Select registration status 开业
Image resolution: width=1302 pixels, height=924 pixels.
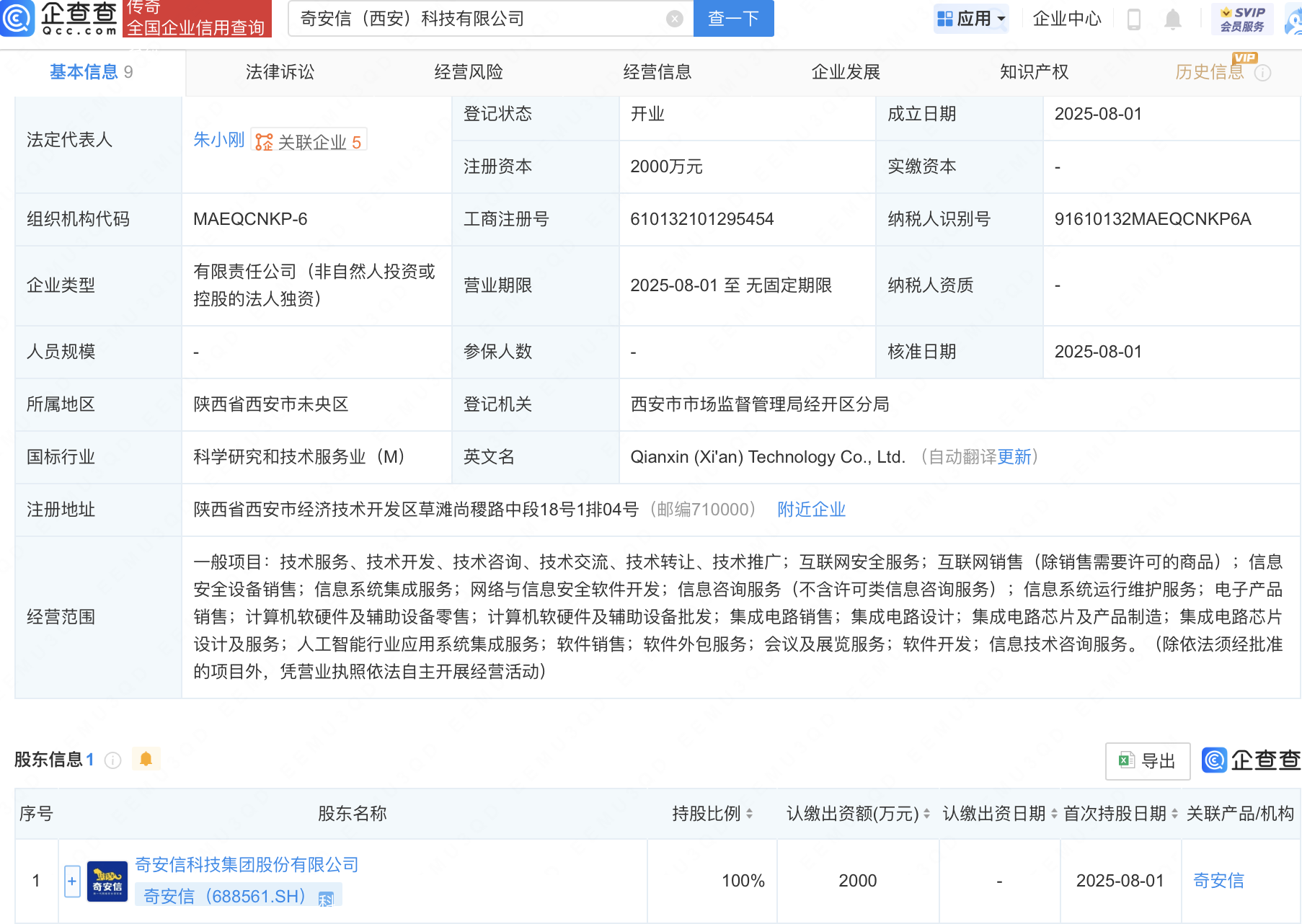coord(647,114)
